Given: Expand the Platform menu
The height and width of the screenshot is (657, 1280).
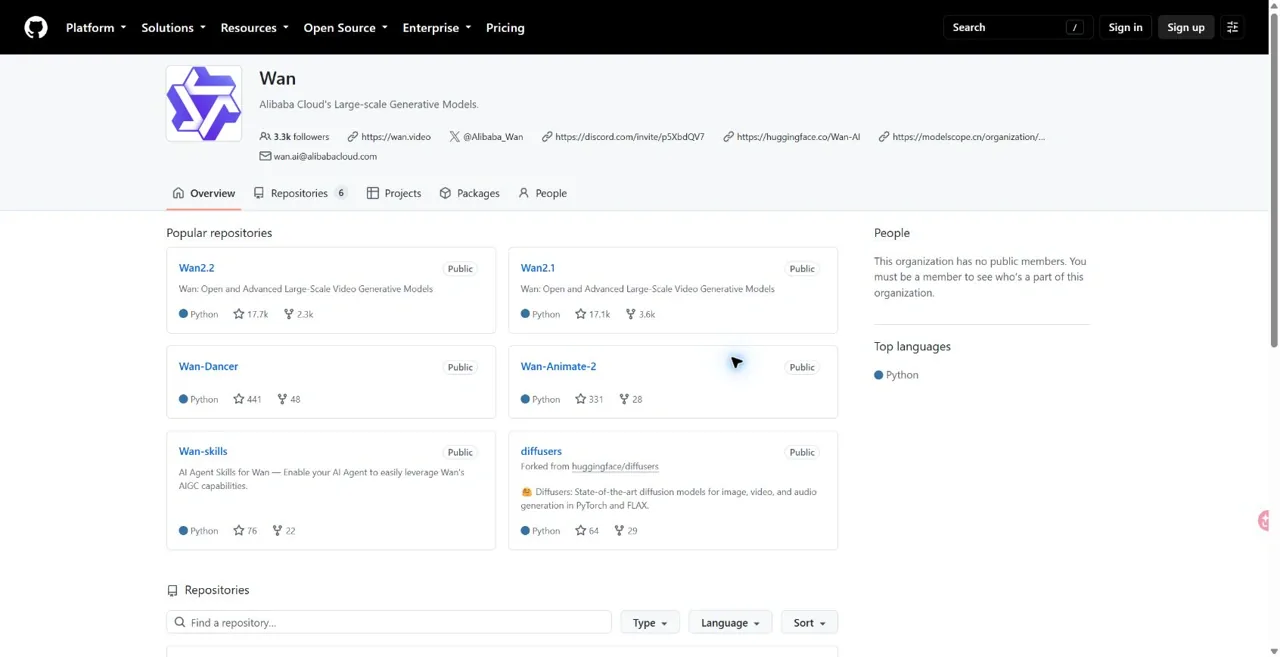Looking at the screenshot, I should coord(96,27).
